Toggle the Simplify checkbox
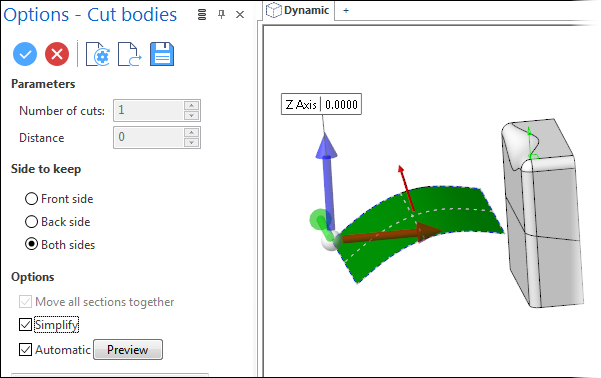 pos(25,325)
